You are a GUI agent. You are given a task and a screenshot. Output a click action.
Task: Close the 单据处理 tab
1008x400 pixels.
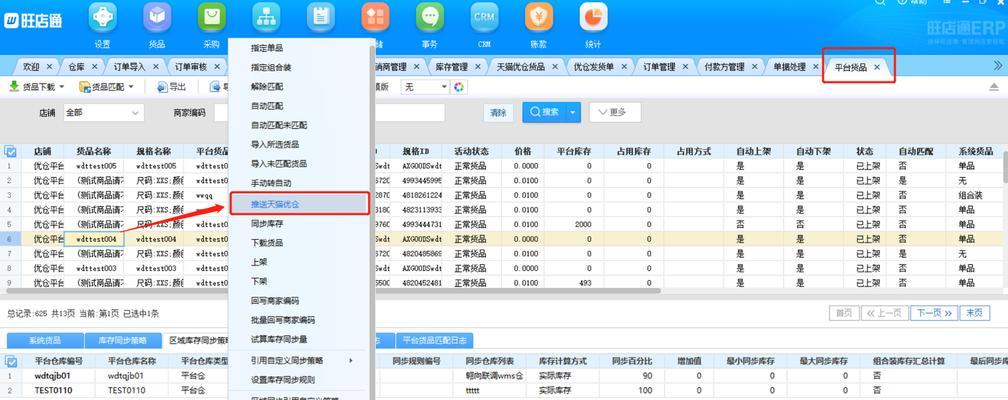(x=816, y=66)
